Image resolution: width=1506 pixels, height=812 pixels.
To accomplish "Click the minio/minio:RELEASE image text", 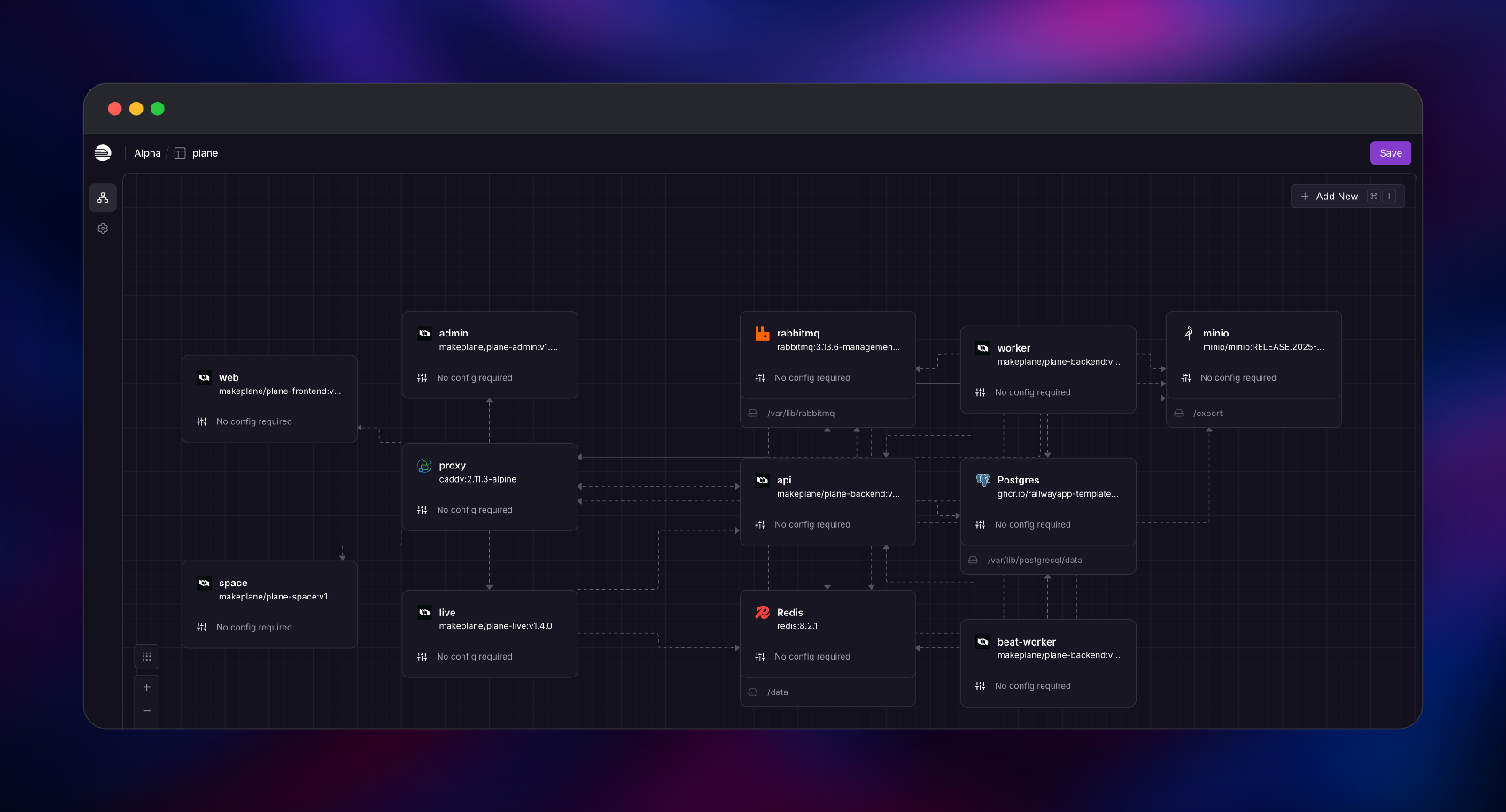I will click(x=1263, y=347).
